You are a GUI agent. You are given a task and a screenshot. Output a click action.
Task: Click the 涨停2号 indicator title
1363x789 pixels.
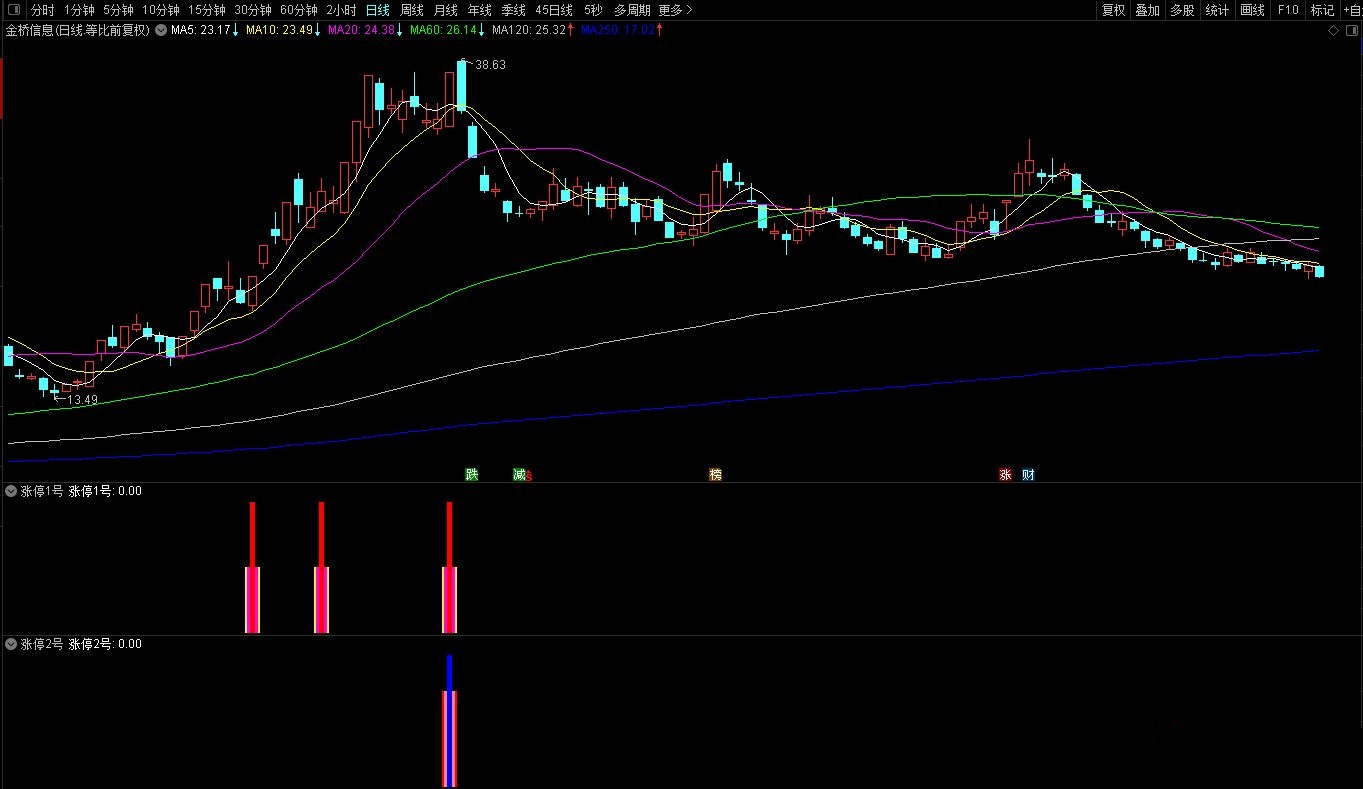pyautogui.click(x=42, y=644)
